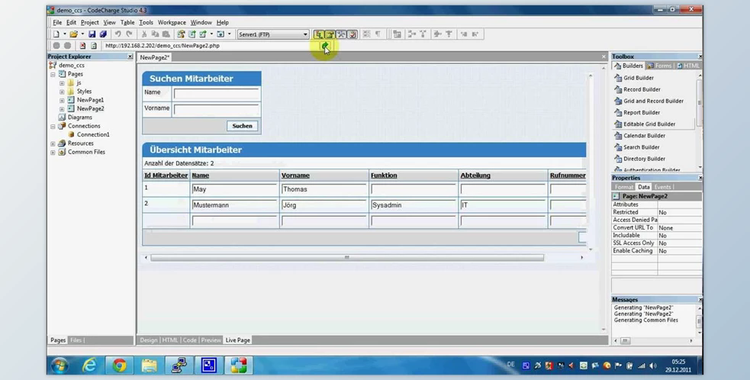Viewport: 750px width, 380px height.
Task: Open Google Chrome from the taskbar
Action: [119, 366]
